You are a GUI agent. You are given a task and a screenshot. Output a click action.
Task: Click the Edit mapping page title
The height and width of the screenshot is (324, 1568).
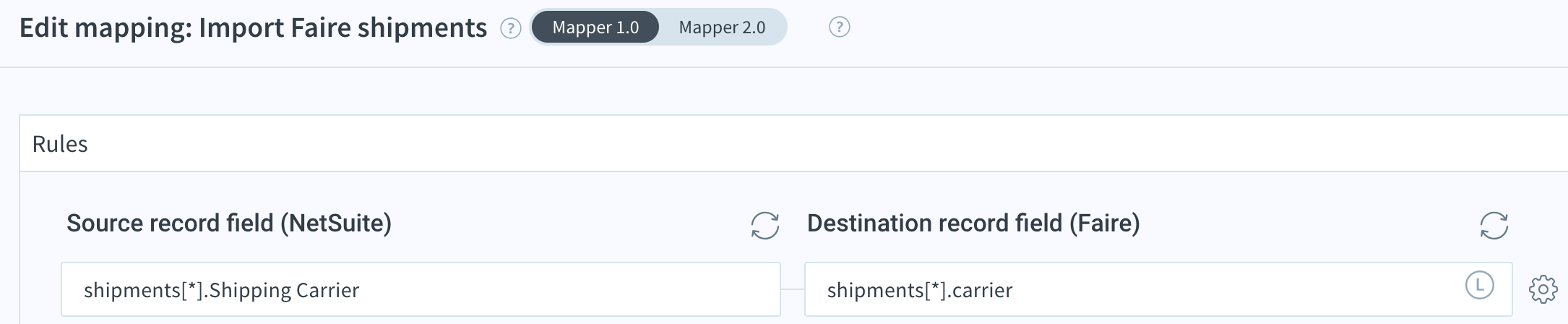pos(253,28)
